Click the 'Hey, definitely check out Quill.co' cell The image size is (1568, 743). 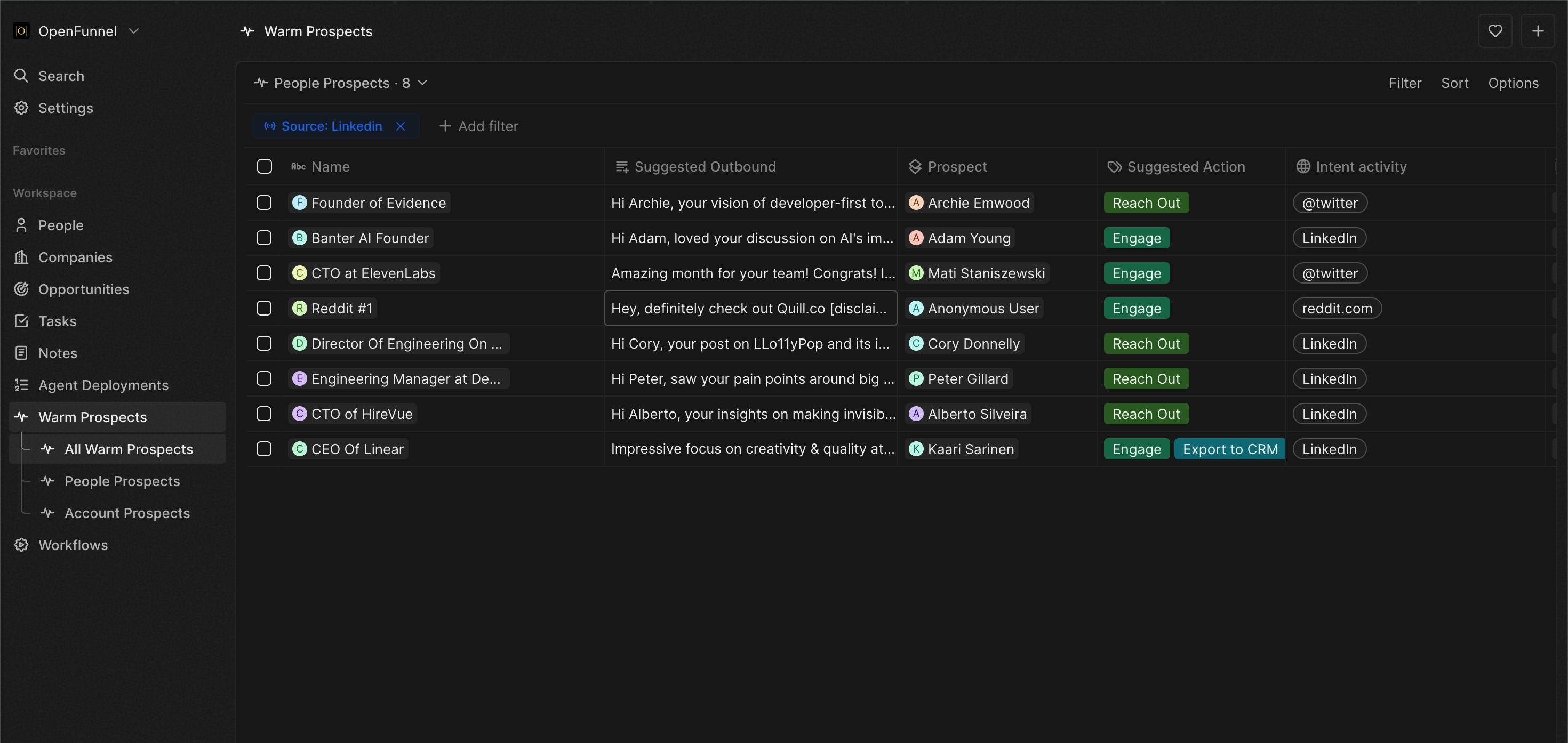pos(750,308)
